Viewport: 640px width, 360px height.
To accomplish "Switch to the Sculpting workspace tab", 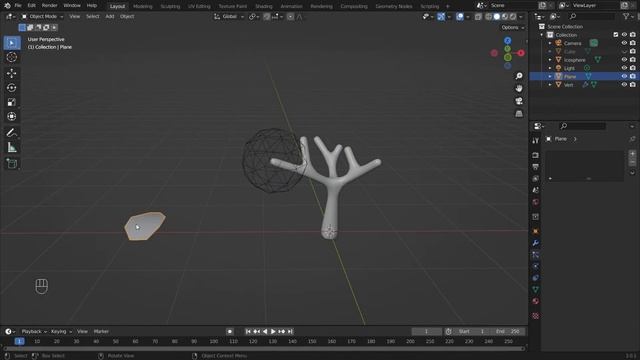I will pos(170,6).
